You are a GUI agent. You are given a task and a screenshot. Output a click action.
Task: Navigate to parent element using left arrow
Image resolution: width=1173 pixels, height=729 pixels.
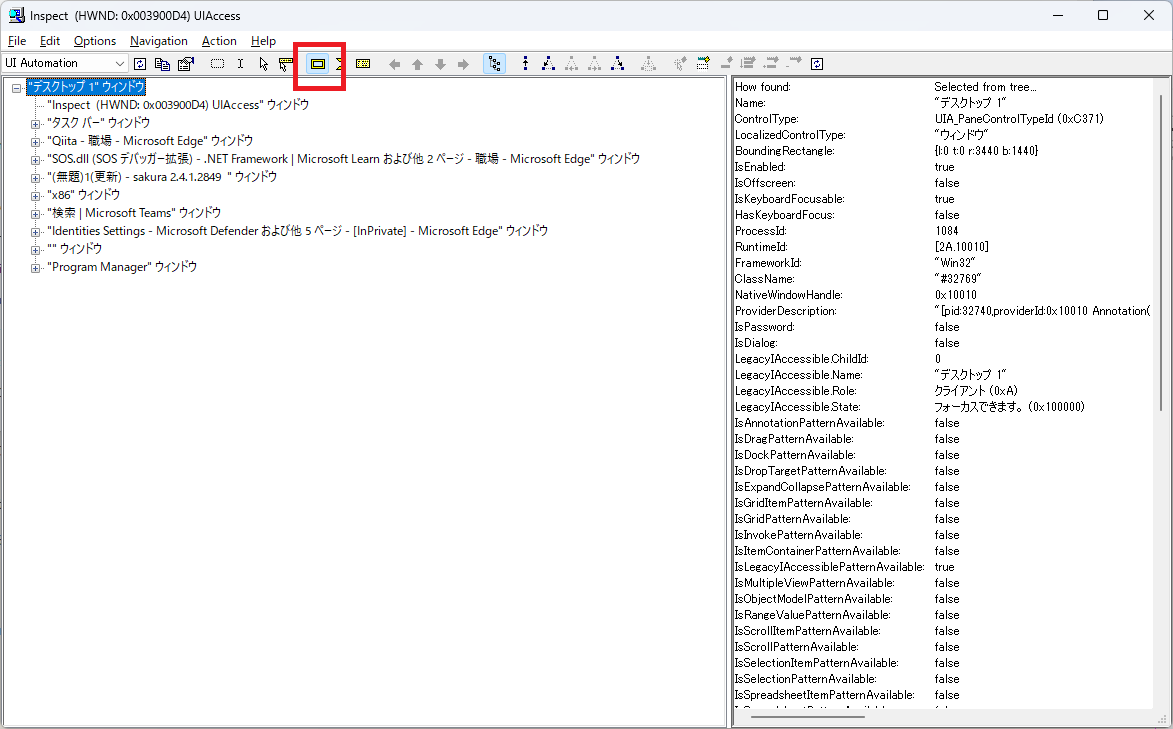pos(394,63)
